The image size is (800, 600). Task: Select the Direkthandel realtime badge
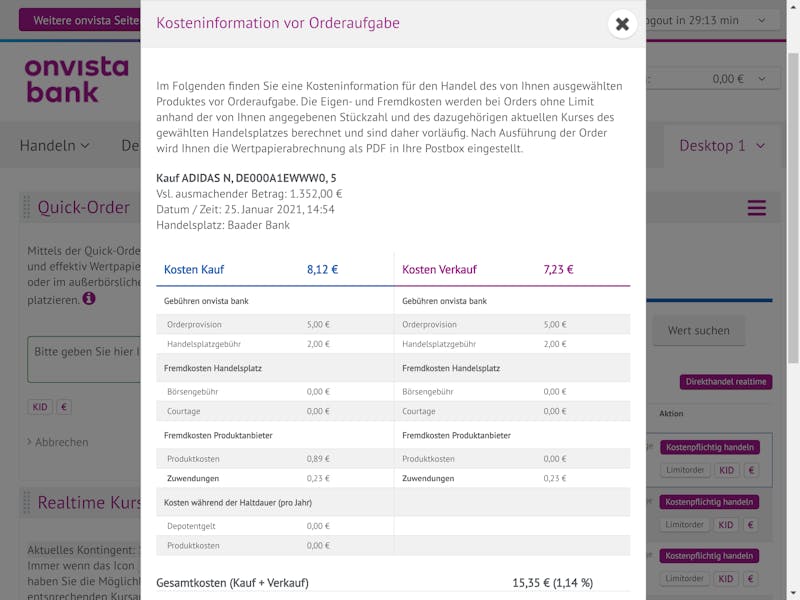(x=726, y=382)
